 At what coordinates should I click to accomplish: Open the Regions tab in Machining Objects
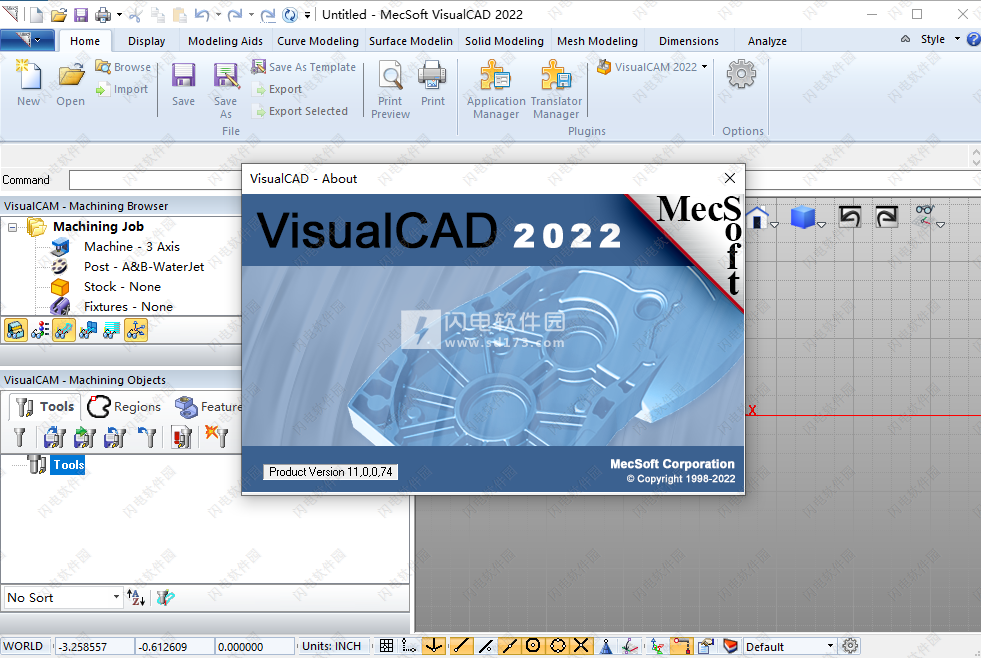pos(125,407)
